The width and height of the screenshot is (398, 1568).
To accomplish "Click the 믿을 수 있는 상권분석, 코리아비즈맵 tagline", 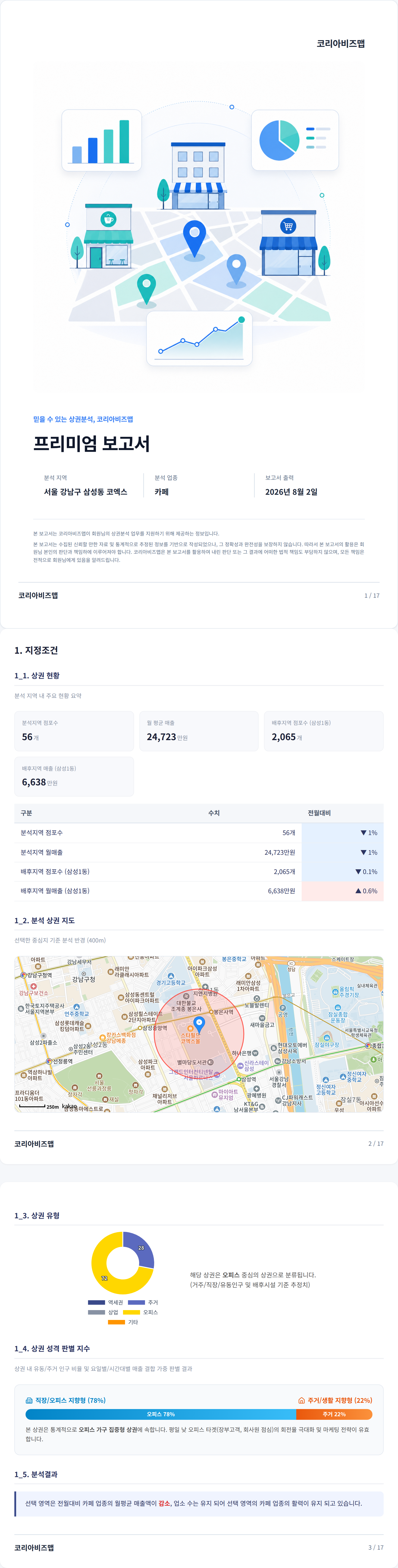I will click(83, 419).
